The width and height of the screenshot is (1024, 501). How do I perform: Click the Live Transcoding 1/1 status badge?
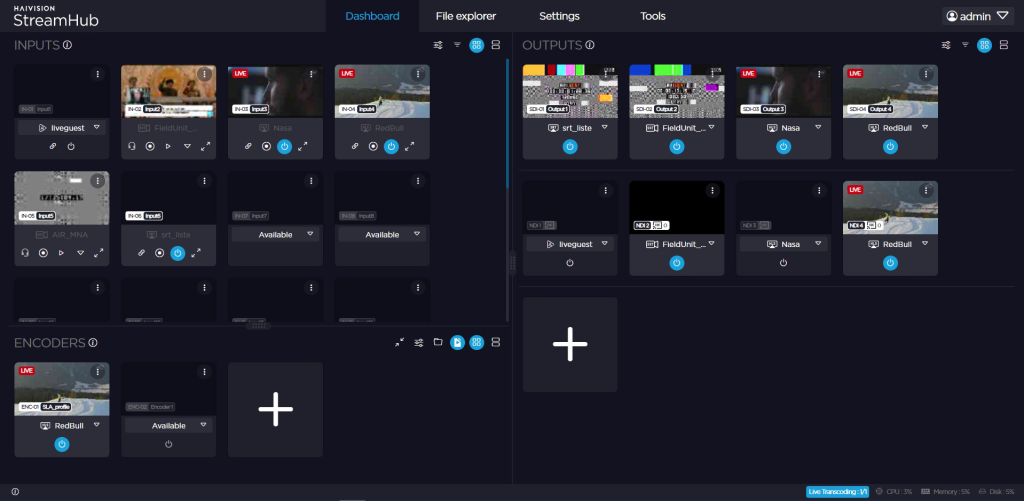pyautogui.click(x=836, y=492)
